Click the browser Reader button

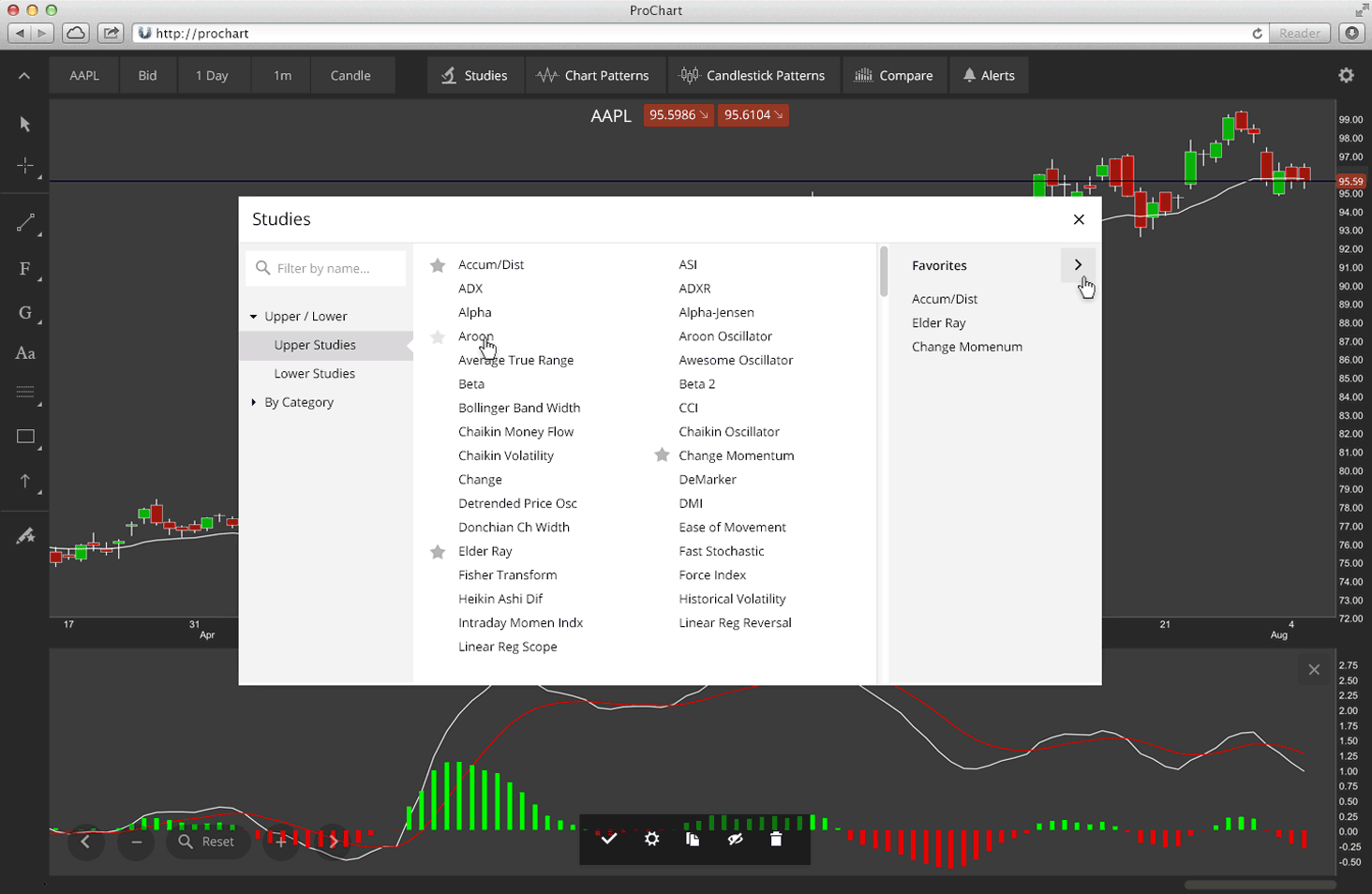1300,33
